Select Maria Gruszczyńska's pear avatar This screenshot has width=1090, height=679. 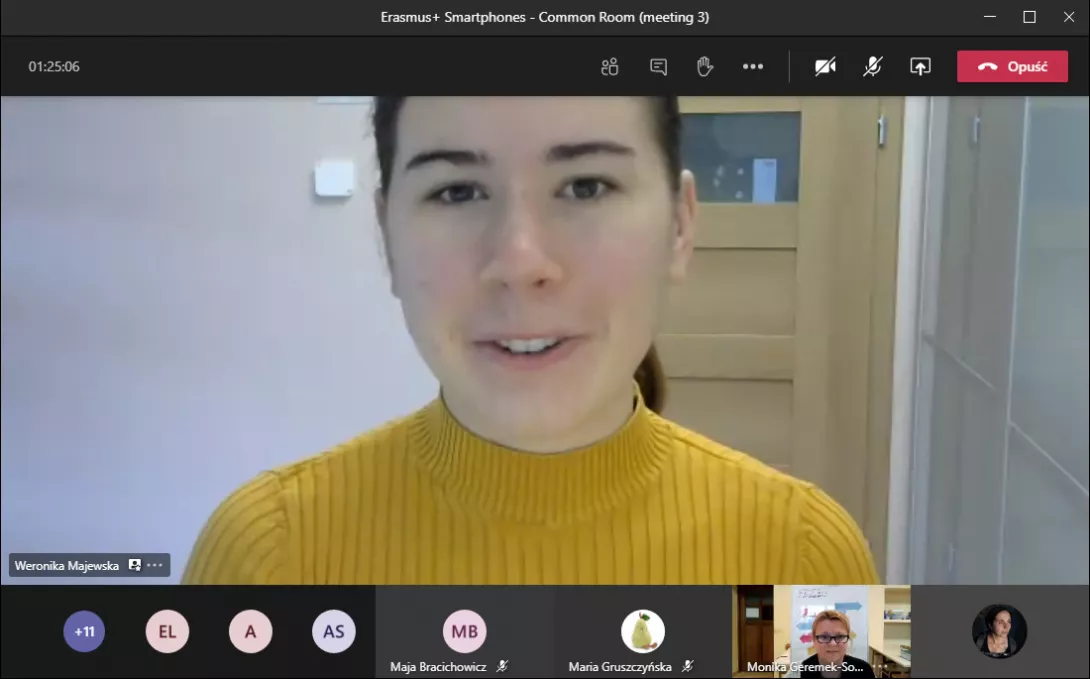click(643, 631)
